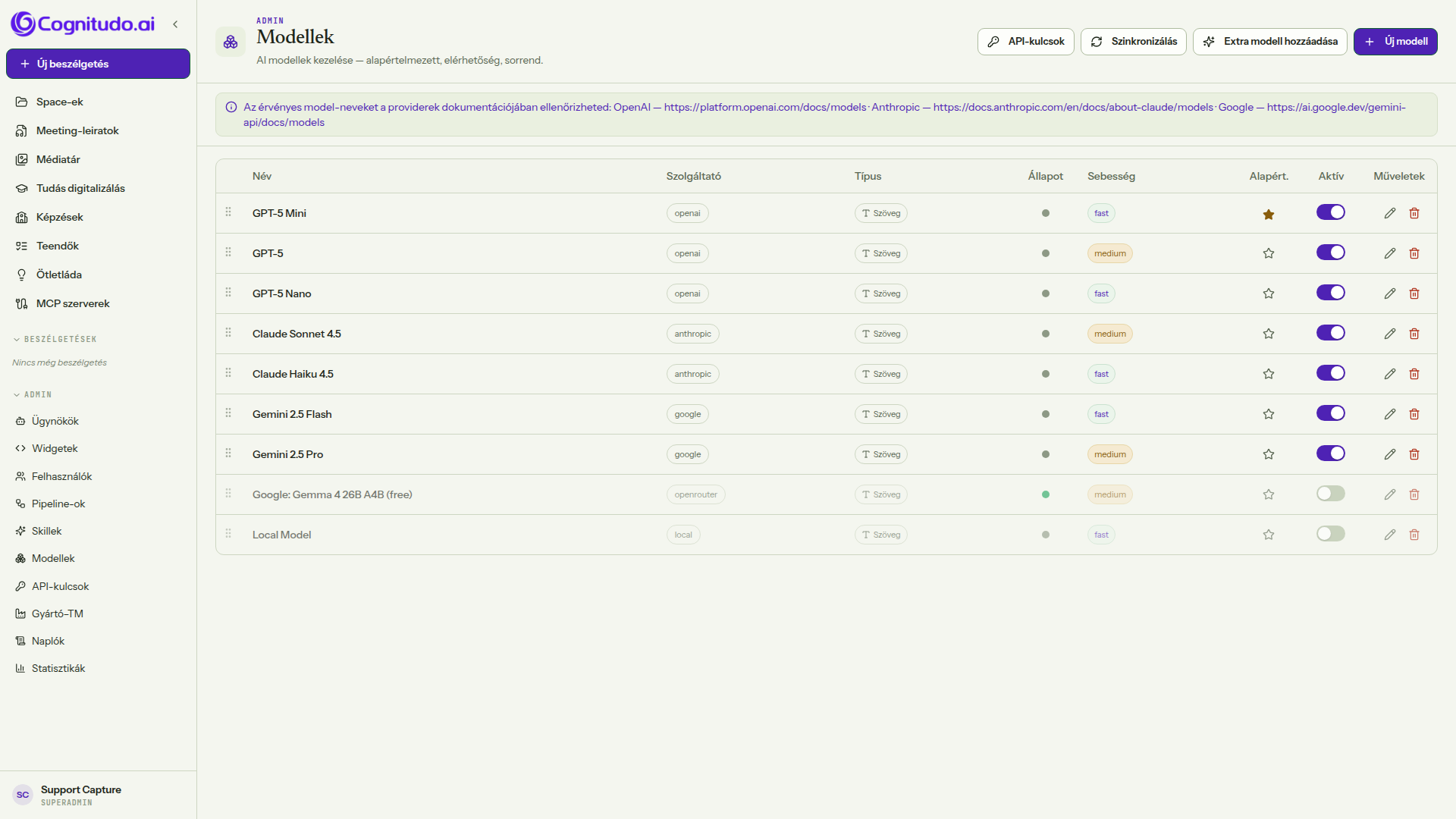Viewport: 1456px width, 819px height.
Task: Collapse the sidebar with the chevron arrow
Action: point(175,24)
